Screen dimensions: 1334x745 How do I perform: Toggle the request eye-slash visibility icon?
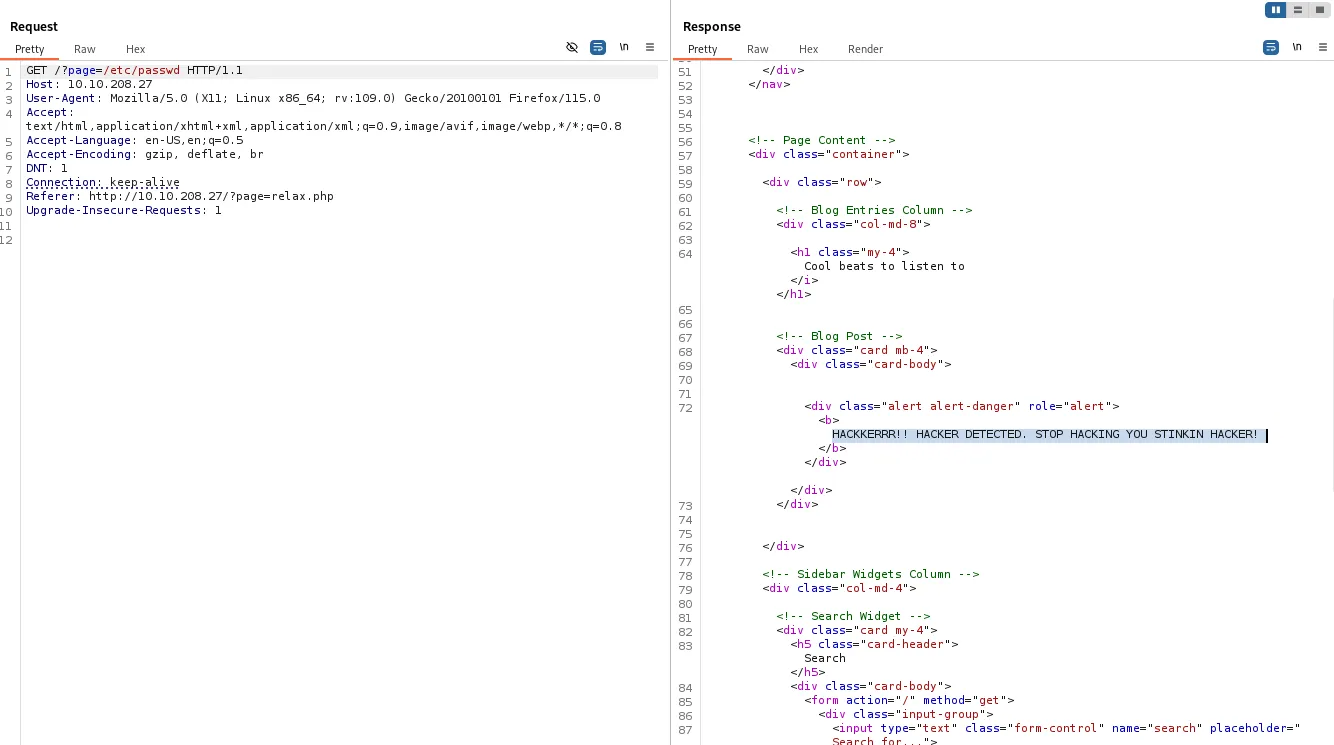click(572, 47)
